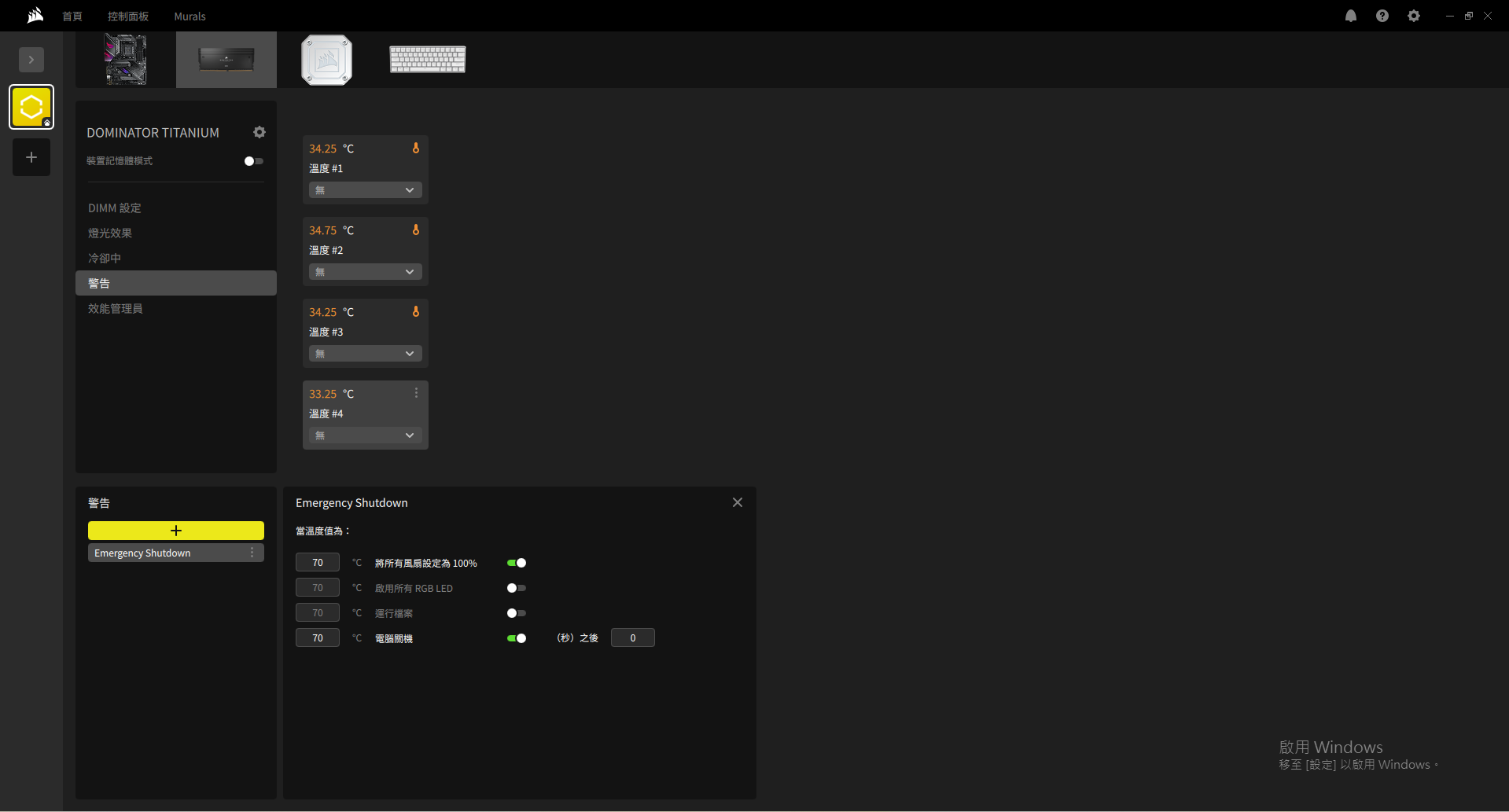Open DOMINATOR TITANIUM device settings gear
Viewport: 1509px width, 812px height.
coord(259,132)
